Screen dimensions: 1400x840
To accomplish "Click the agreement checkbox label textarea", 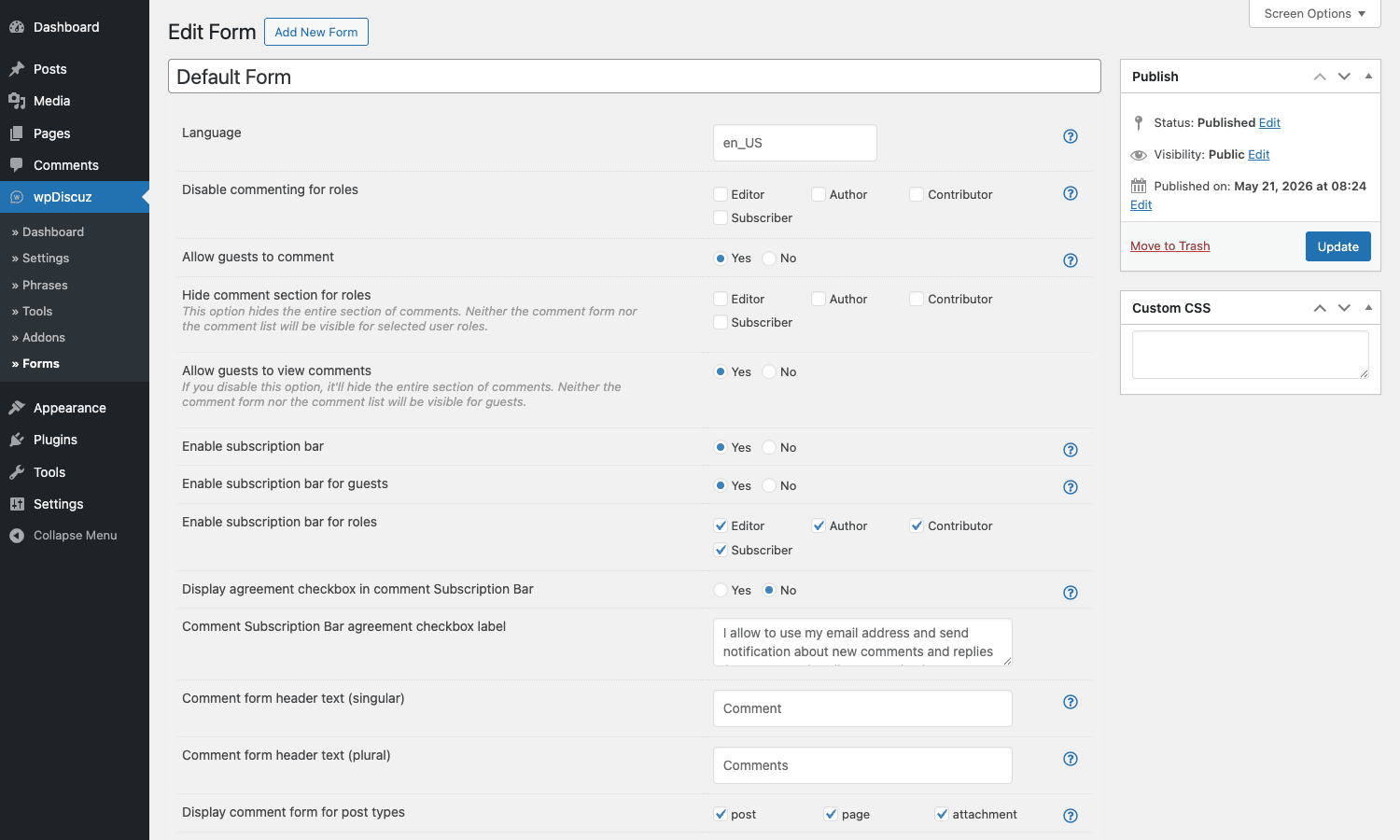I will [862, 642].
